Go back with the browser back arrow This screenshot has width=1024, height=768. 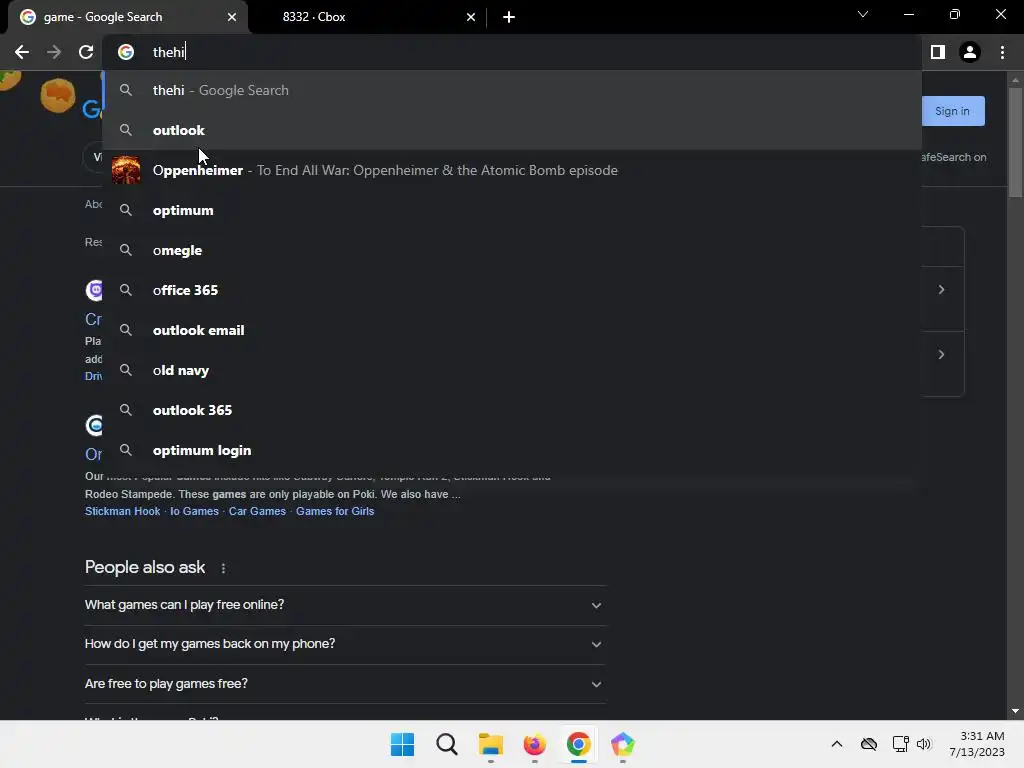pos(22,52)
